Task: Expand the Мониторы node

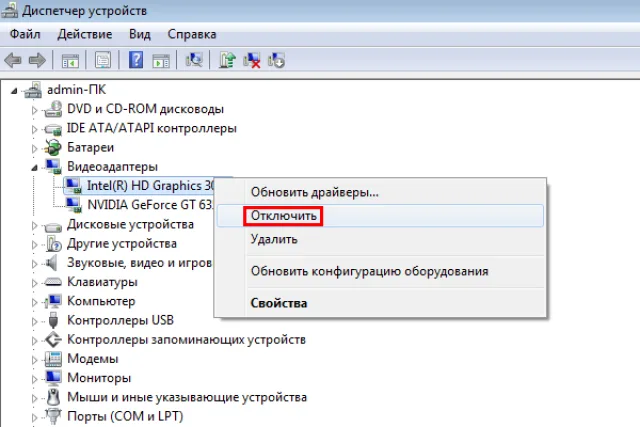Action: coord(34,379)
